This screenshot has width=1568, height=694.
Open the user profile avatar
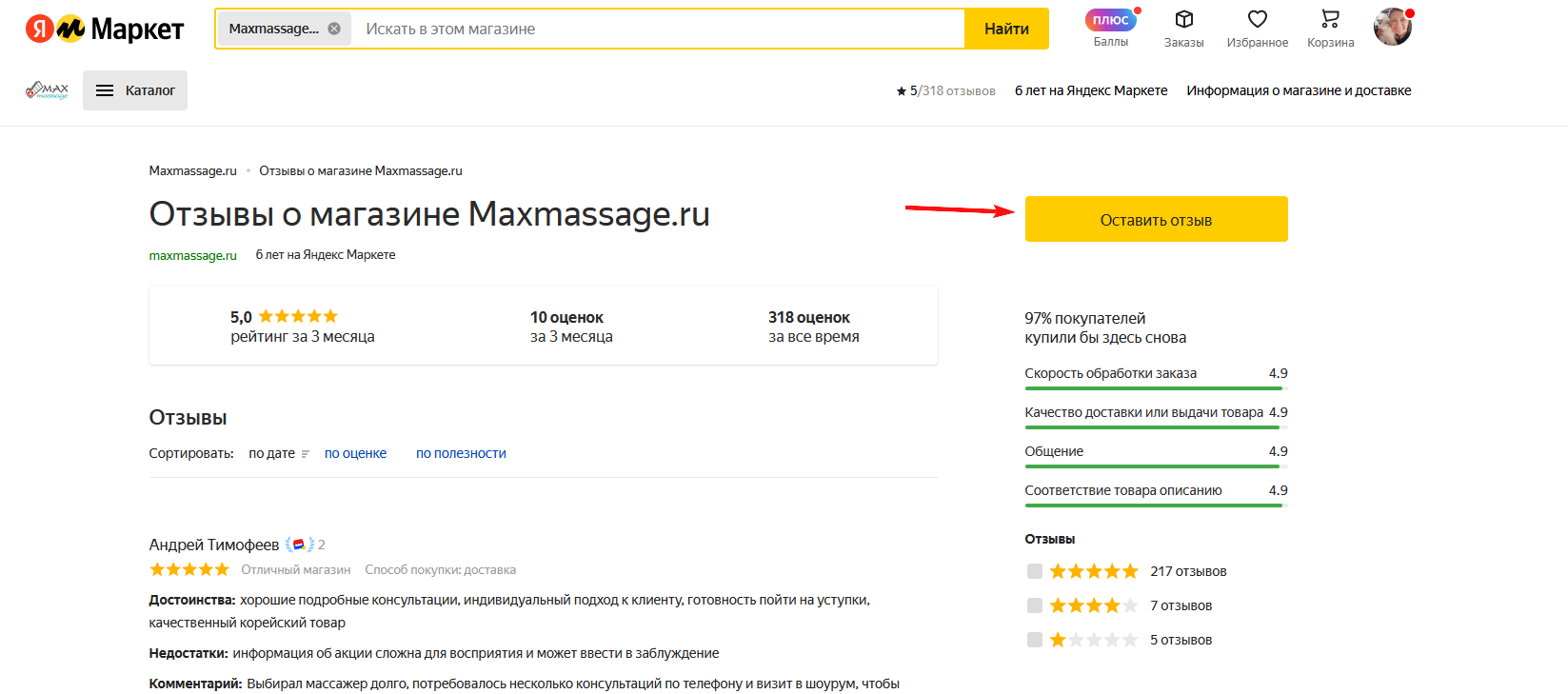pyautogui.click(x=1393, y=27)
